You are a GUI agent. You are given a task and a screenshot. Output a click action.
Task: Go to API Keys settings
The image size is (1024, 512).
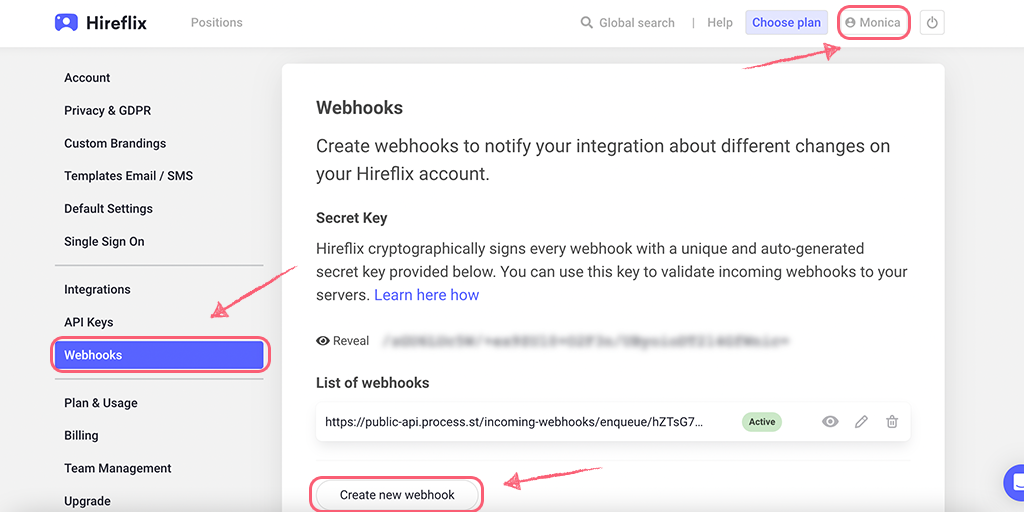89,322
